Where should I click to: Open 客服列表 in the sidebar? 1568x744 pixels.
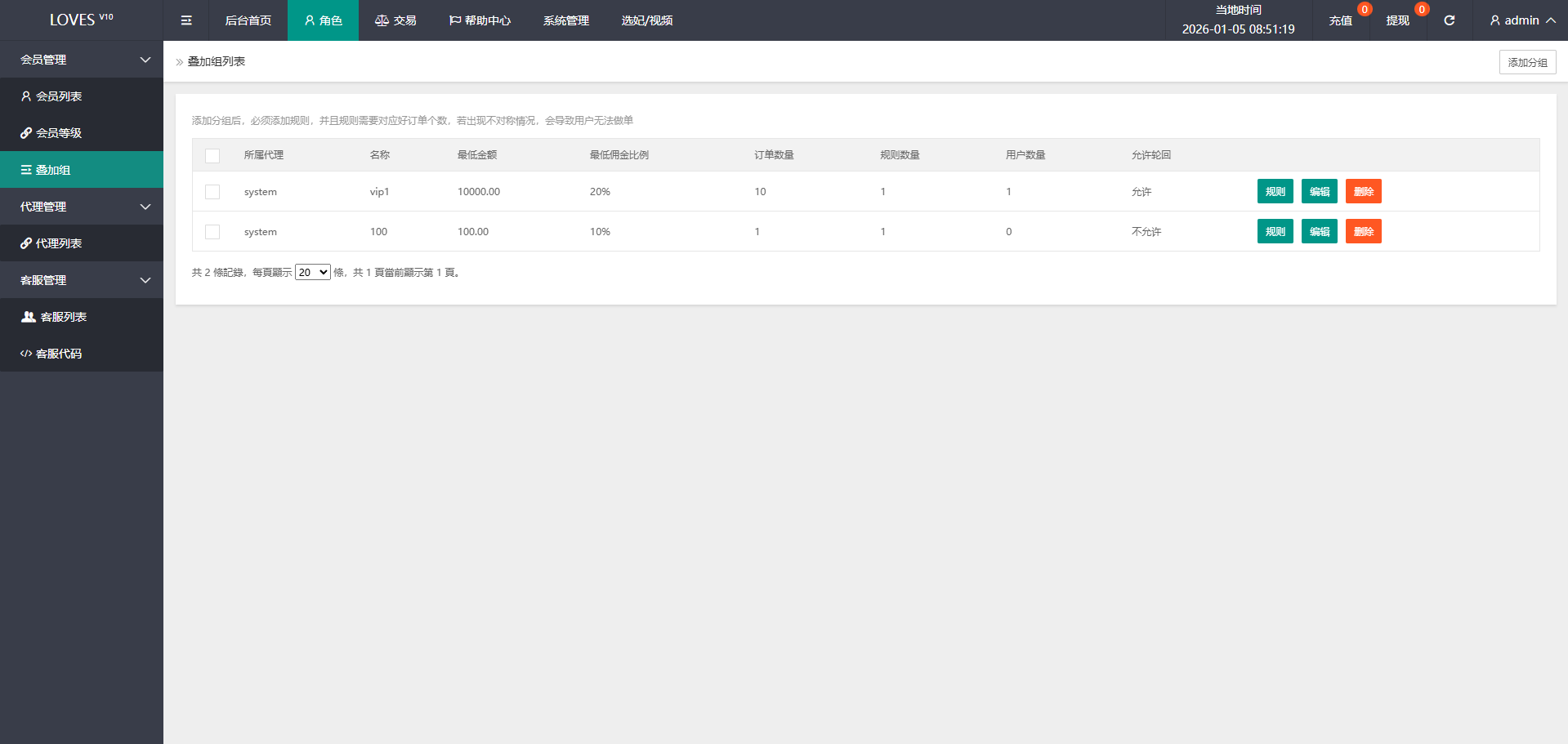click(x=63, y=317)
